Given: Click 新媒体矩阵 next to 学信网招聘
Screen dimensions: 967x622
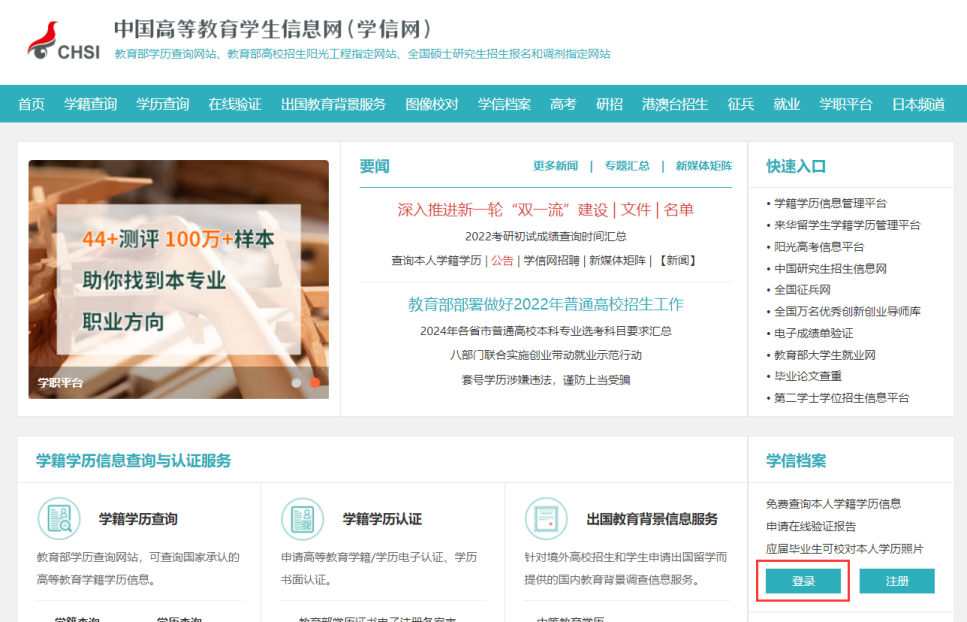Looking at the screenshot, I should [x=617, y=261].
